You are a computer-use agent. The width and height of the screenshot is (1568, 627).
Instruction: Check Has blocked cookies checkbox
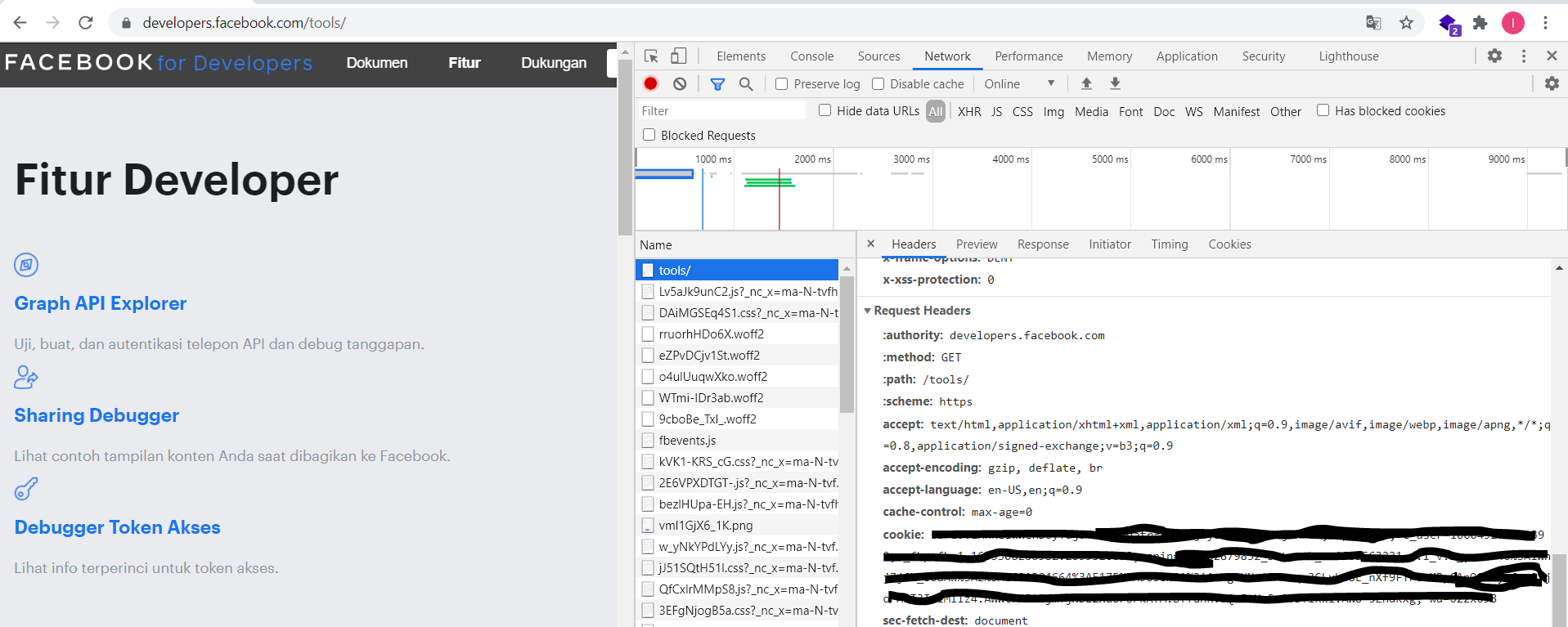pos(1323,110)
